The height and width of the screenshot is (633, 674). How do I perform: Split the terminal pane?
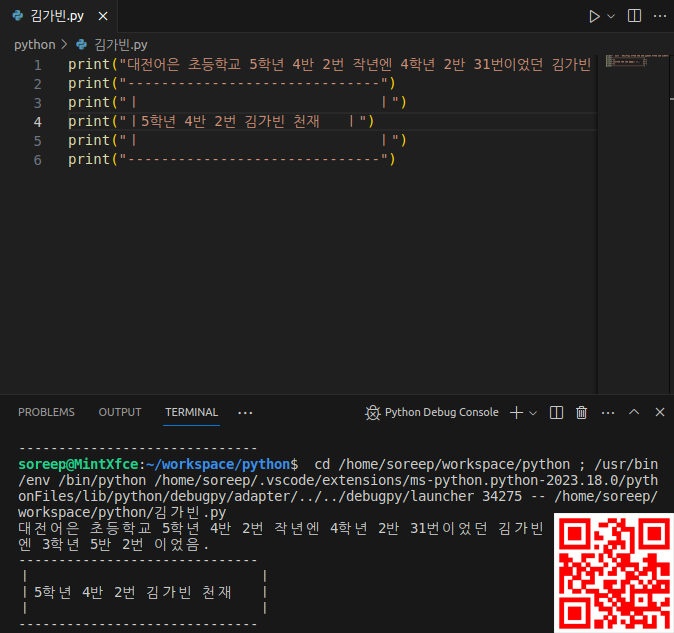[556, 412]
